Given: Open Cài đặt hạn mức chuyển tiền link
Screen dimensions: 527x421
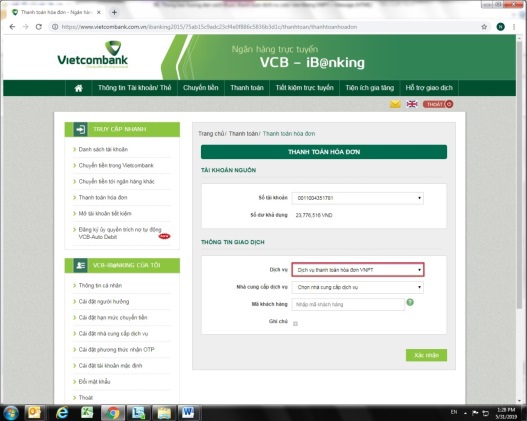Looking at the screenshot, I should 113,318.
